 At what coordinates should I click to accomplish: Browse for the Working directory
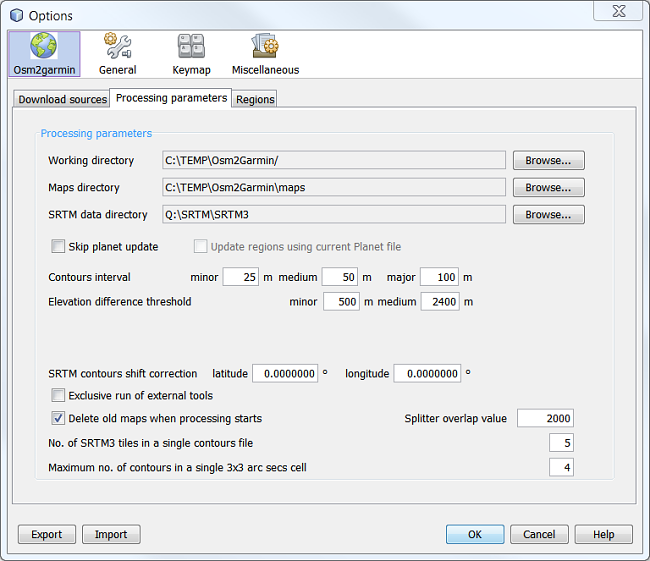tap(548, 160)
